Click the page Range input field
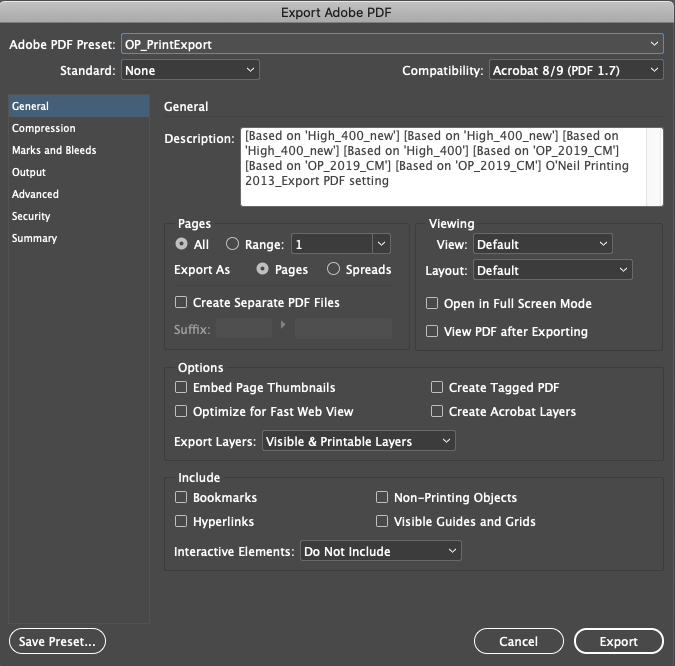 click(332, 244)
